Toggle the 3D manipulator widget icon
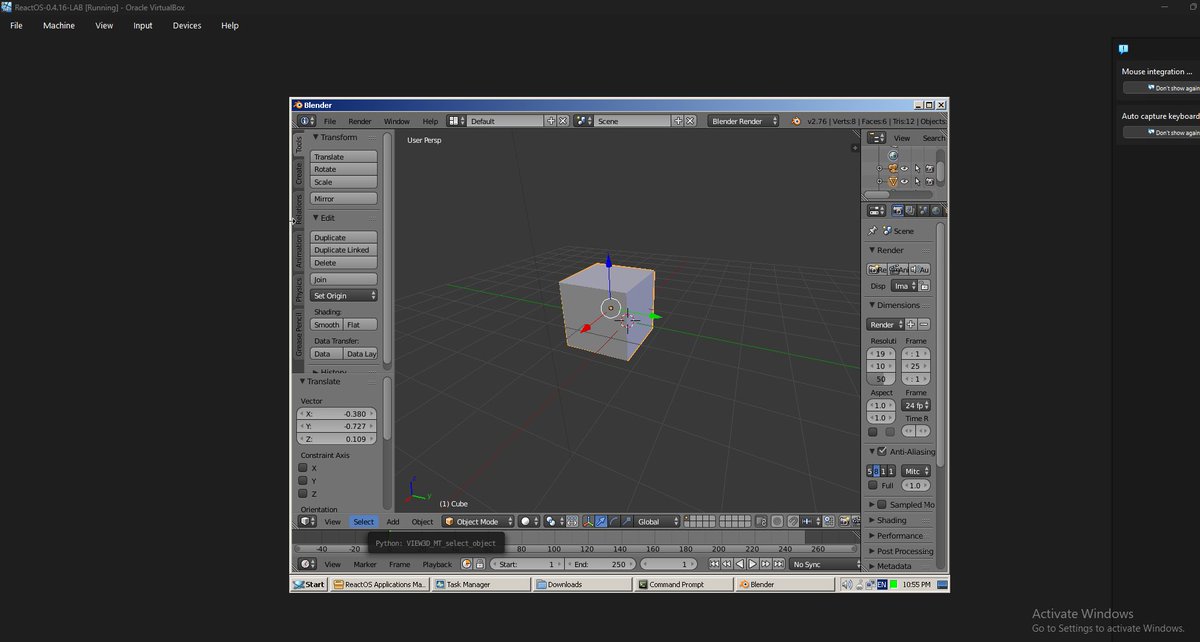 pyautogui.click(x=588, y=521)
